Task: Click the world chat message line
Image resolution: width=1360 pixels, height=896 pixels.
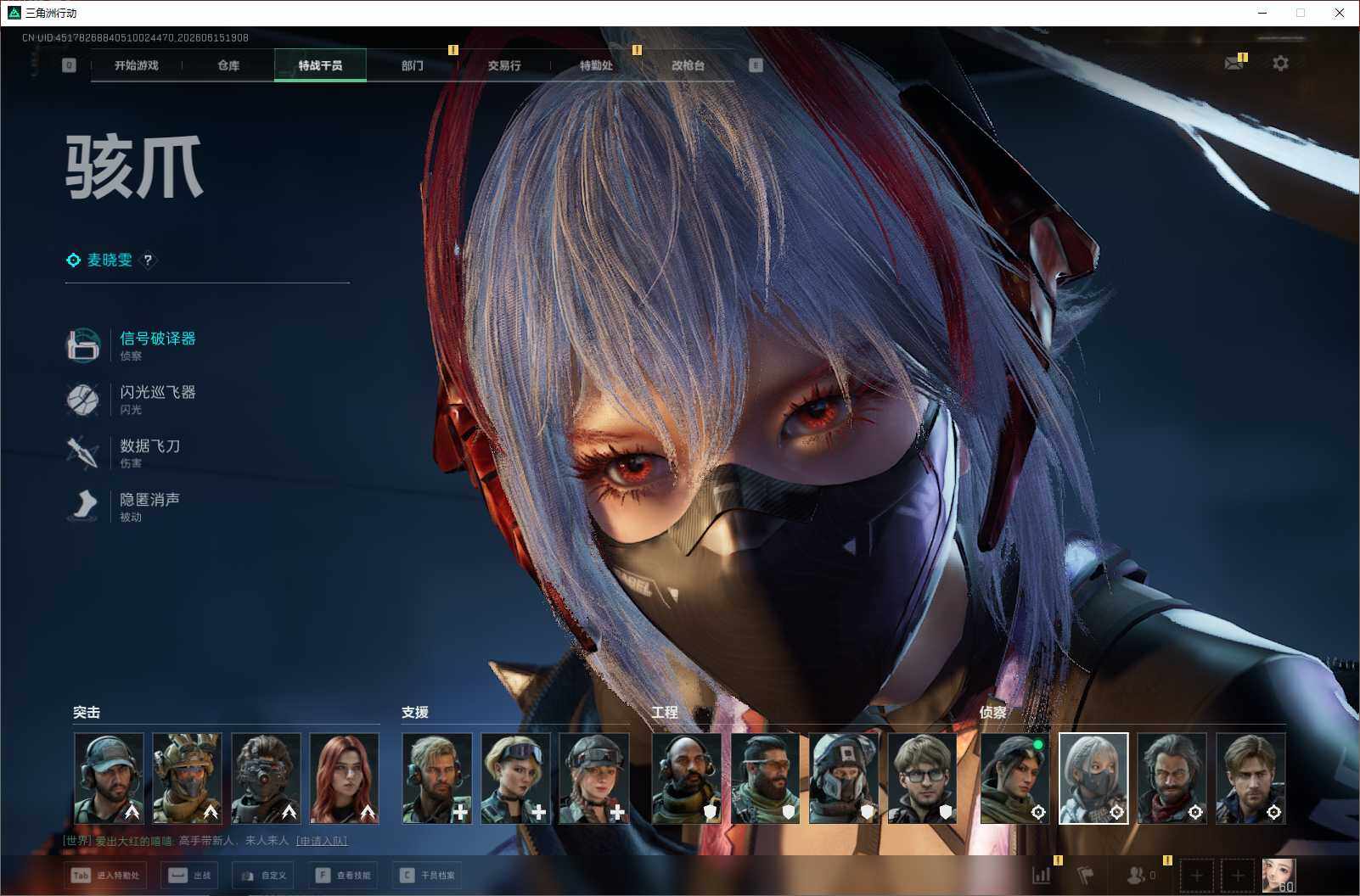Action: [205, 841]
